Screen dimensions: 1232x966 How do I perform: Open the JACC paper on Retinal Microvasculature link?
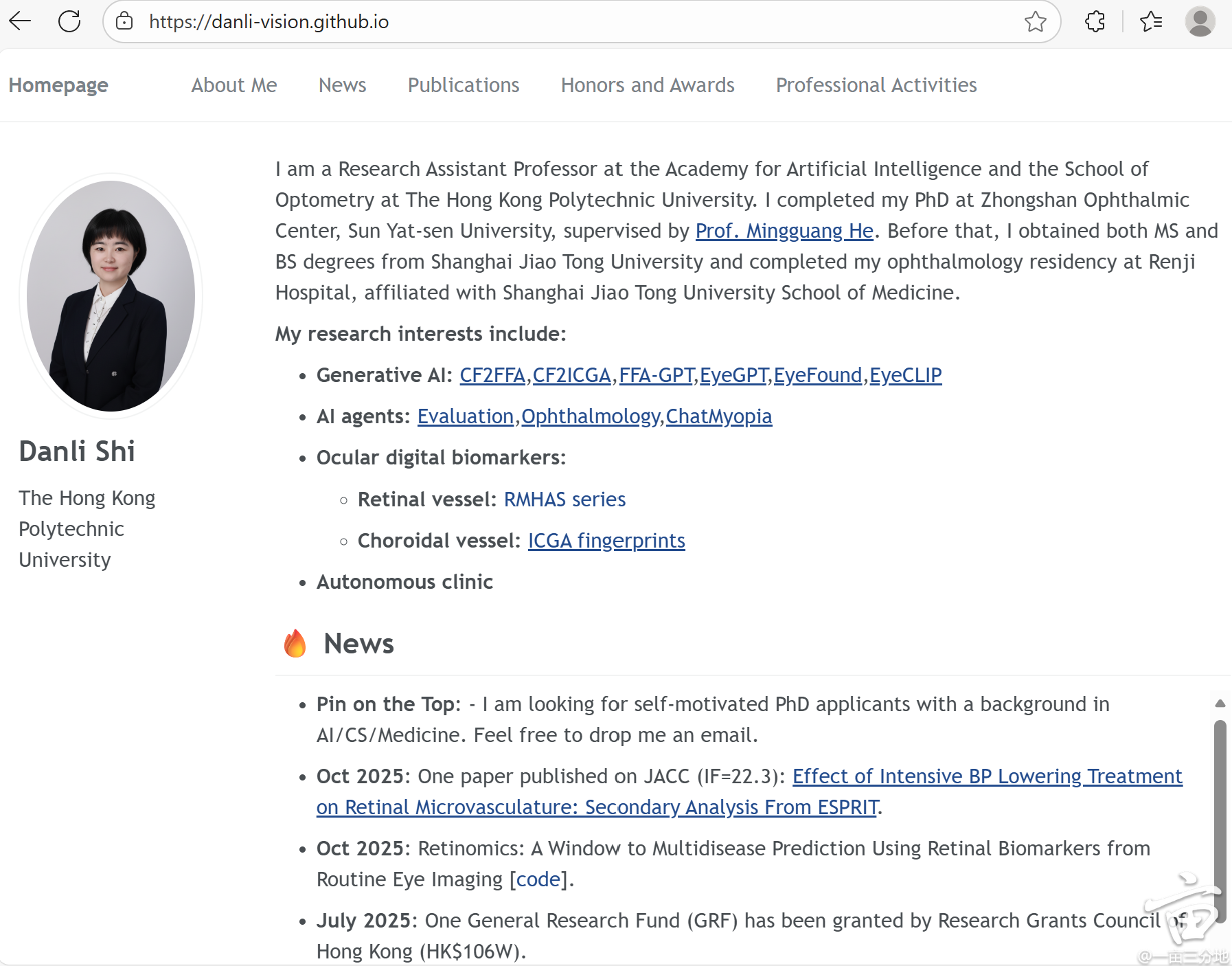coord(749,791)
